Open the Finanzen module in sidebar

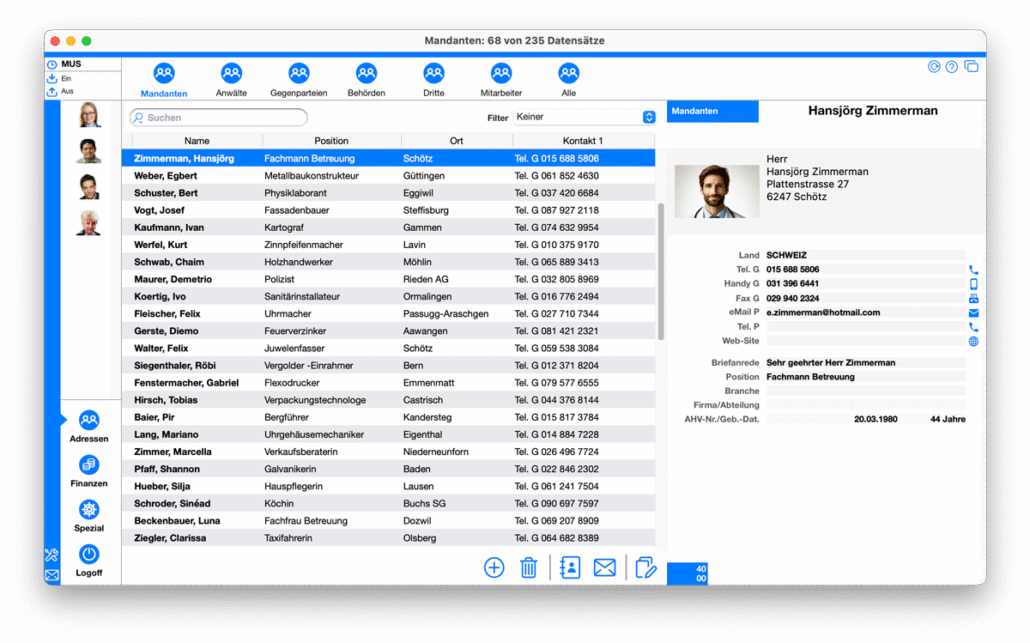pyautogui.click(x=89, y=471)
